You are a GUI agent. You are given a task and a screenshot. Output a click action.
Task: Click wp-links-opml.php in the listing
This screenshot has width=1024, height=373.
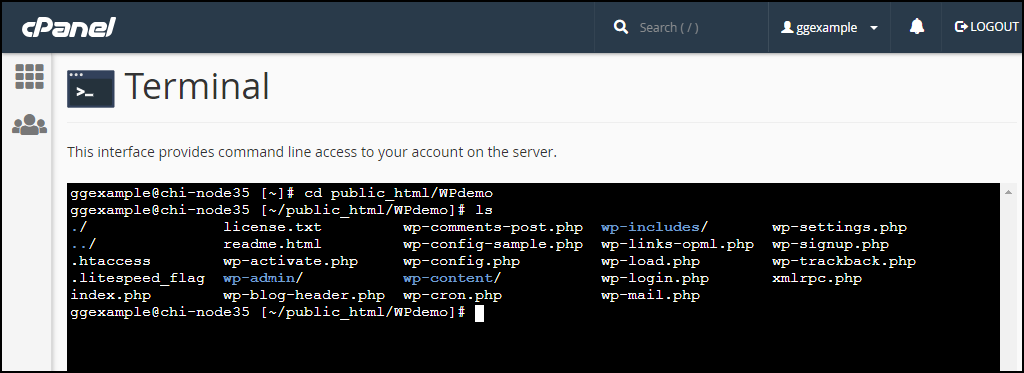[x=677, y=244]
